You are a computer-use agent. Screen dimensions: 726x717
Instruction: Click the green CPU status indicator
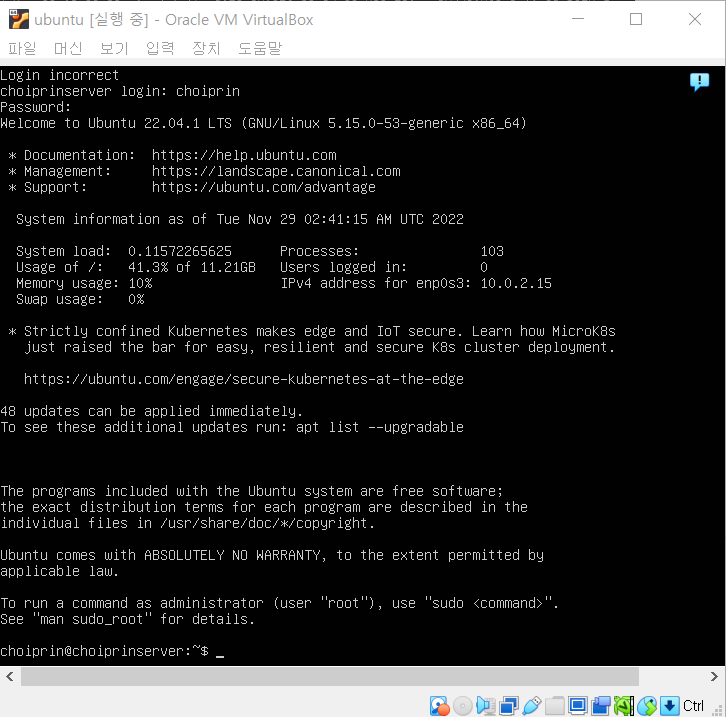tap(624, 705)
